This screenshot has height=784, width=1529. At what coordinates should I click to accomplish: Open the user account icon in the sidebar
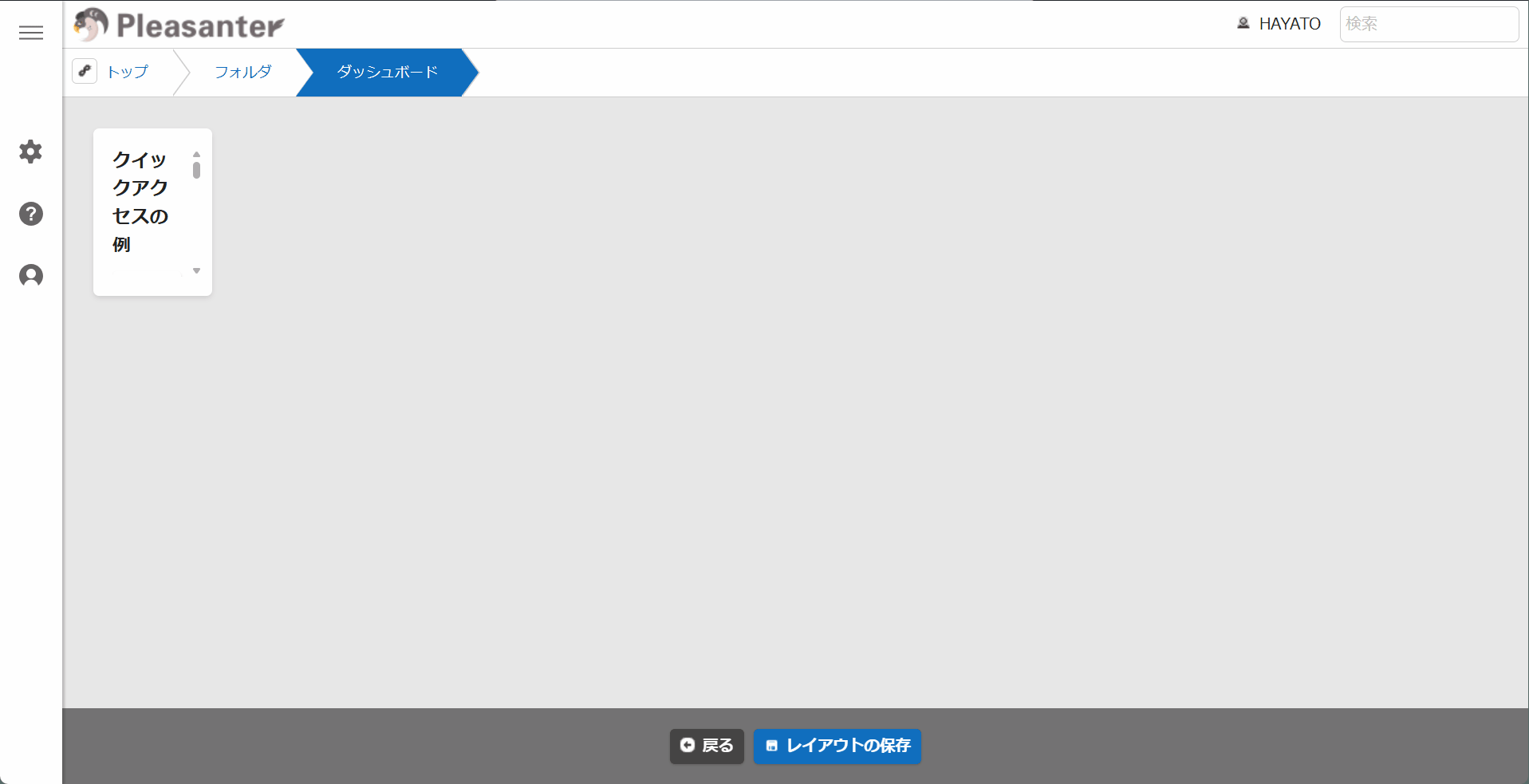(x=31, y=275)
